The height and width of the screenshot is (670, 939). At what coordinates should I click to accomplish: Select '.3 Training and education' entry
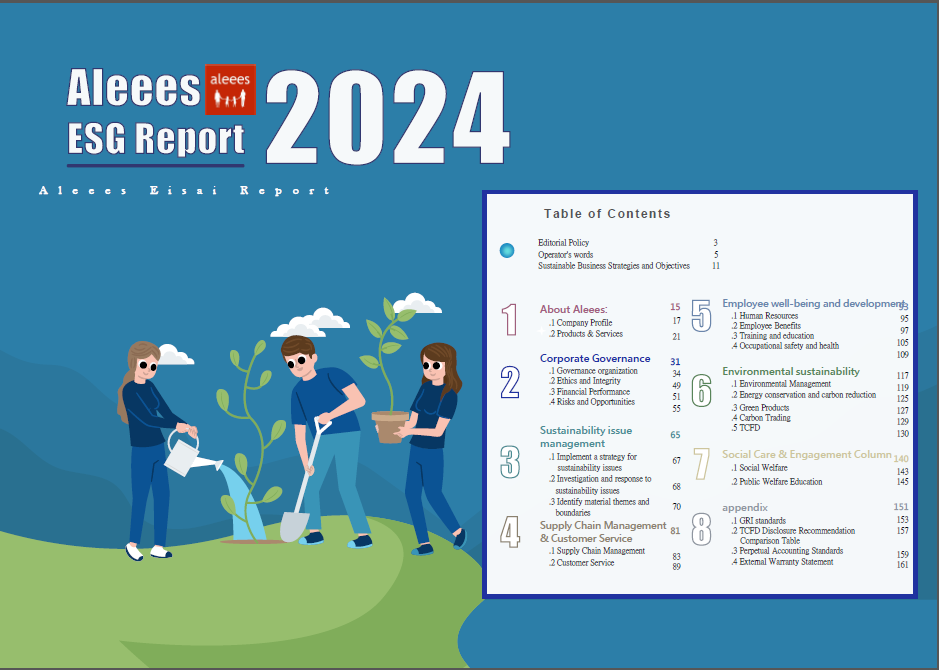[773, 336]
